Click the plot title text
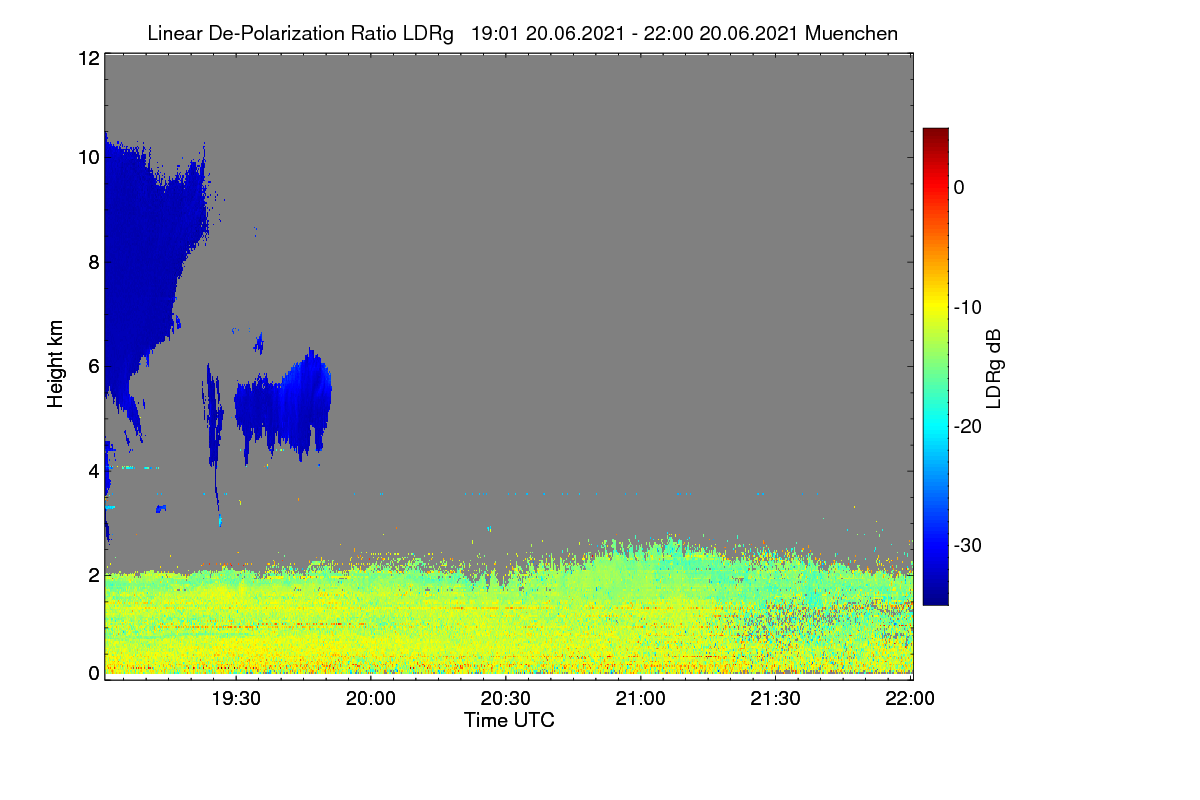 pos(522,33)
